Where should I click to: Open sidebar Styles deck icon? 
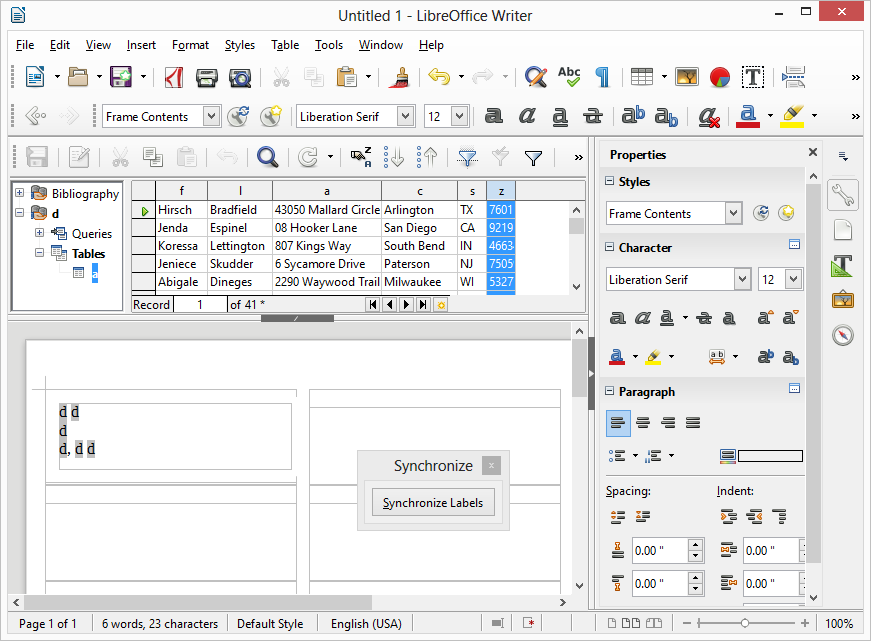[843, 266]
